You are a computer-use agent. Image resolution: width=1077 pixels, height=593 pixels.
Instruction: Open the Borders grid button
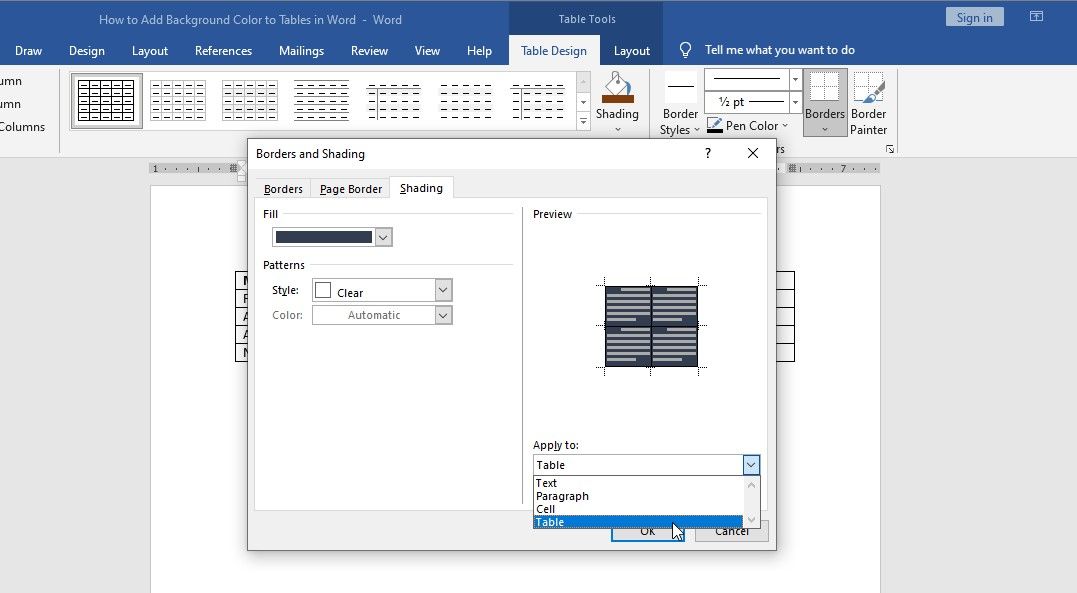pyautogui.click(x=824, y=88)
